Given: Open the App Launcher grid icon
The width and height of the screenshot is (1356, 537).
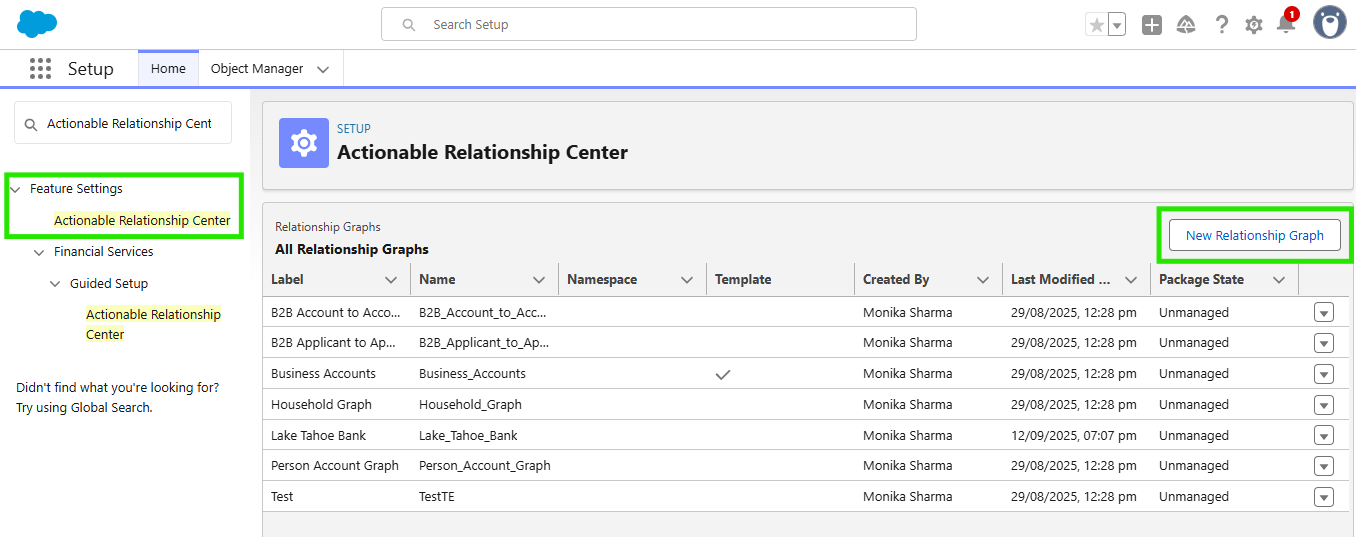Looking at the screenshot, I should (x=40, y=69).
